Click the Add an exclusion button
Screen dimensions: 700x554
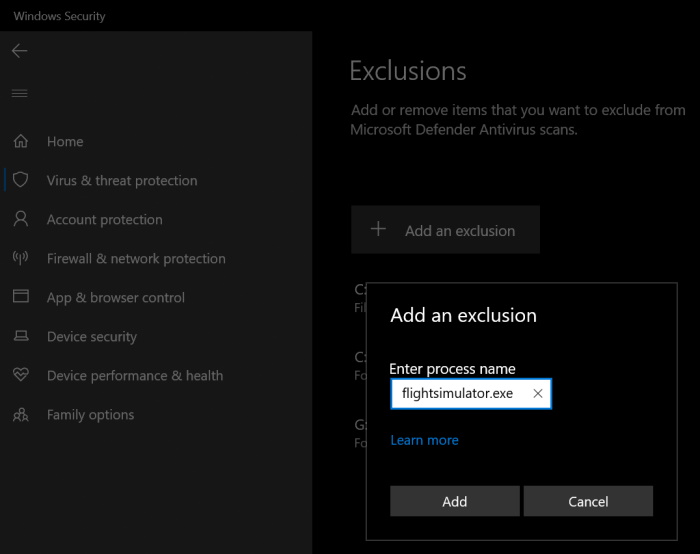click(x=445, y=230)
